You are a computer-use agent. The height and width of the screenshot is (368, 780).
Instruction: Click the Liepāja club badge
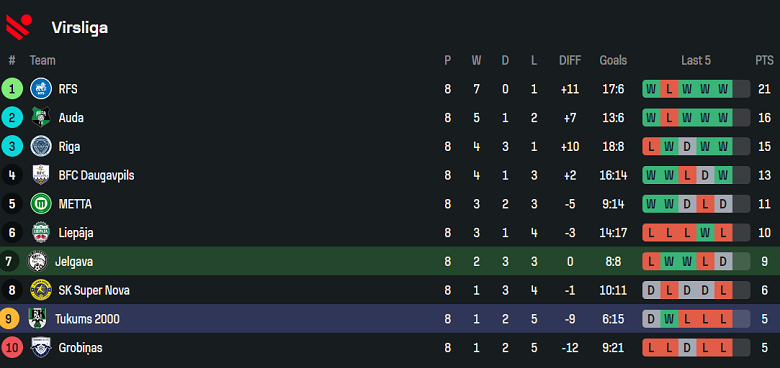[x=41, y=233]
